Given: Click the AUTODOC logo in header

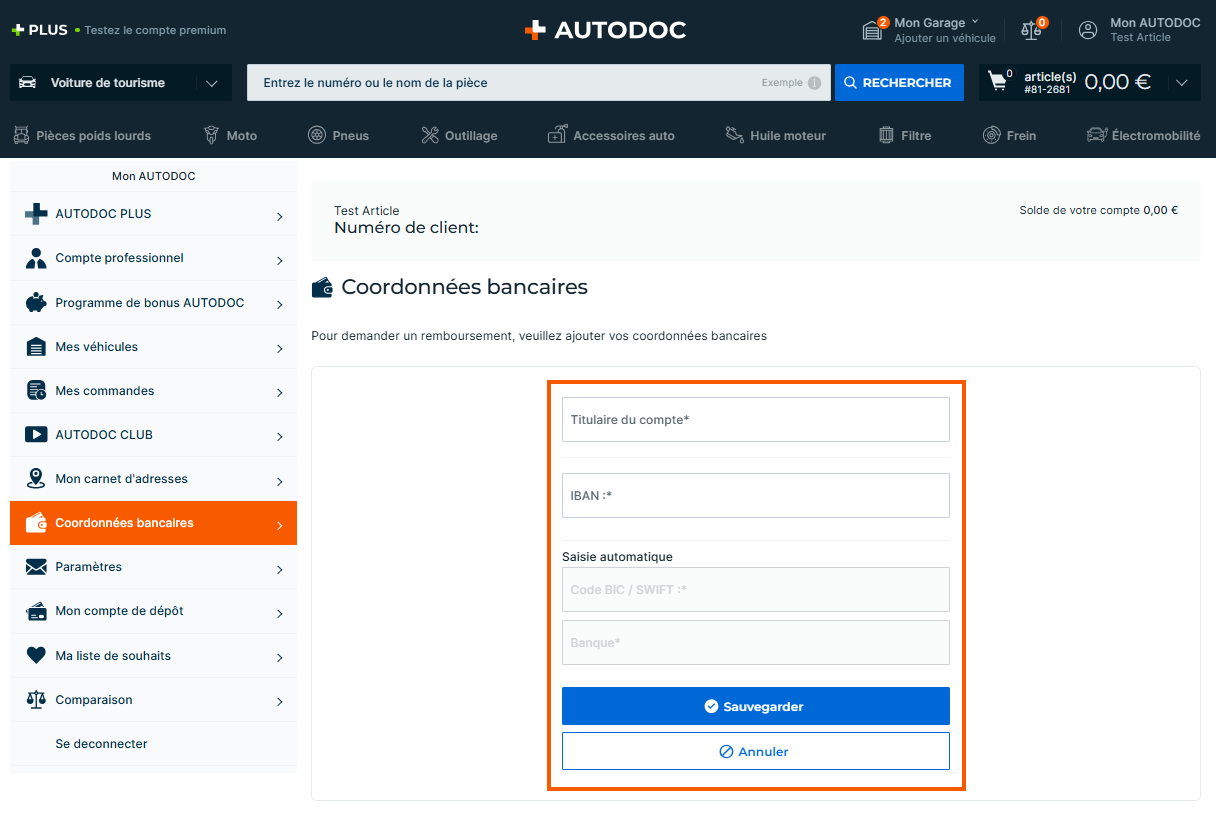Looking at the screenshot, I should 606,30.
